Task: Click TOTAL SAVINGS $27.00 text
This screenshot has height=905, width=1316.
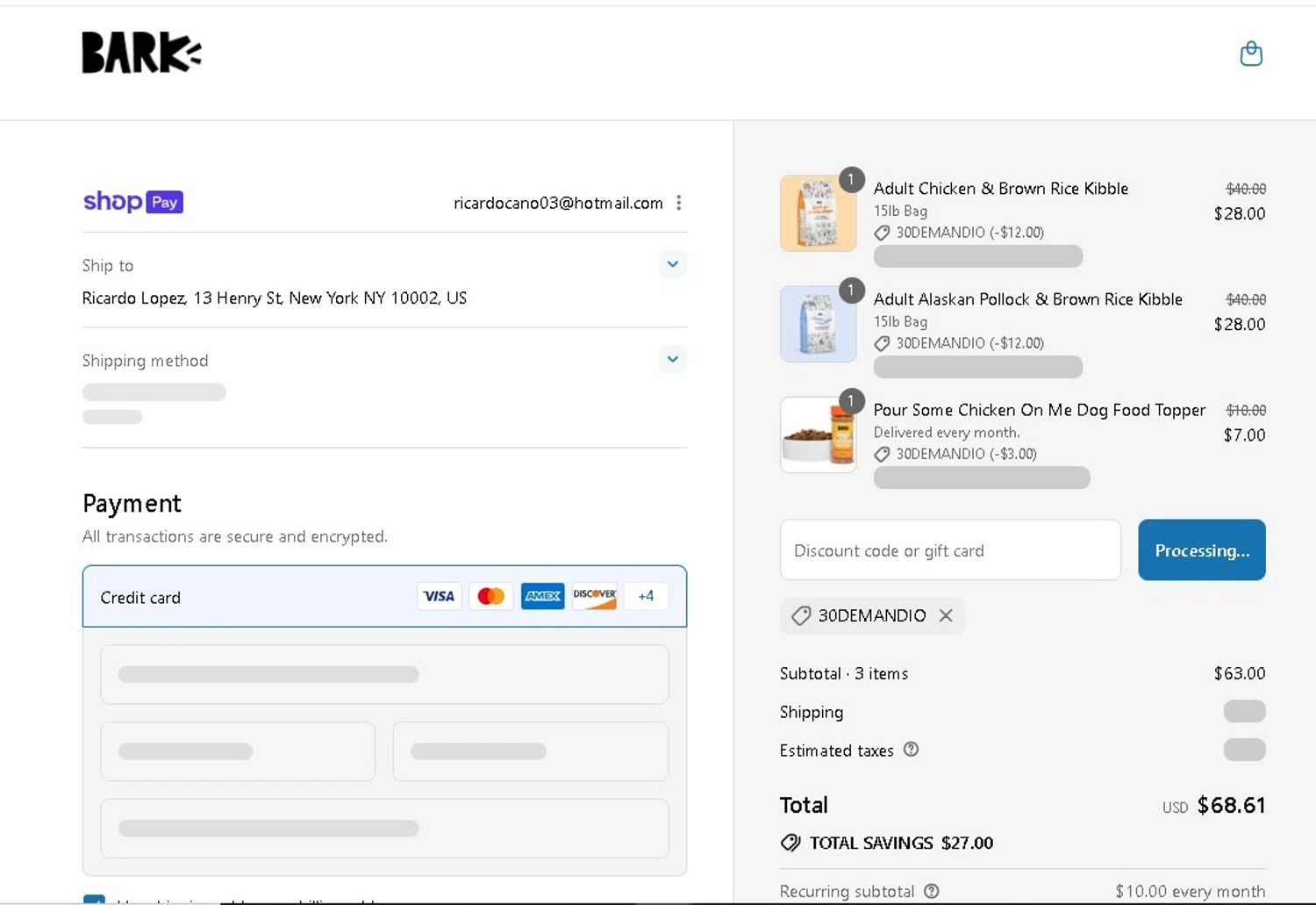Action: pyautogui.click(x=901, y=843)
